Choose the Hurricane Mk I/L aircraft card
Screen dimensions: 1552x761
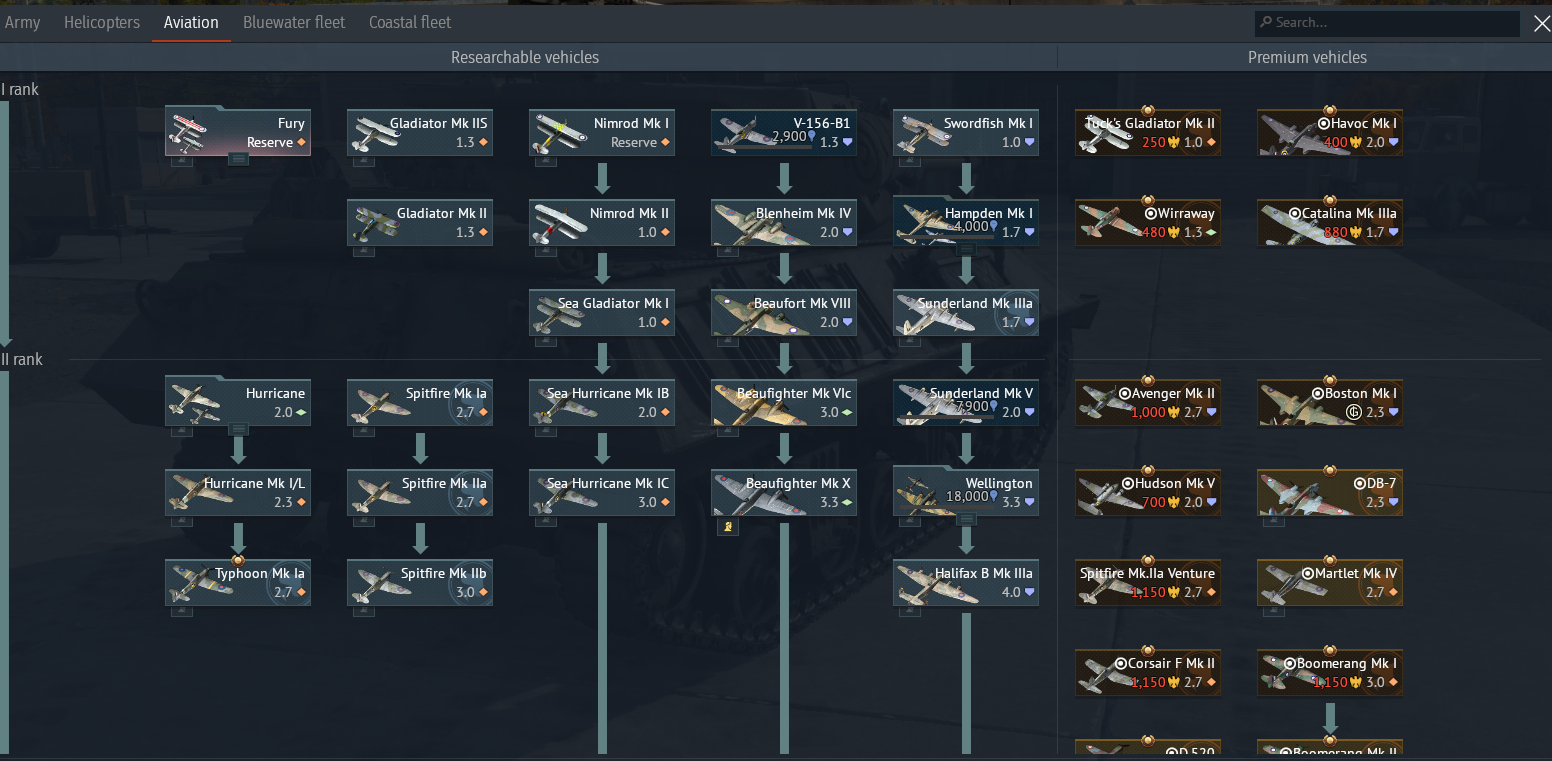pyautogui.click(x=238, y=493)
